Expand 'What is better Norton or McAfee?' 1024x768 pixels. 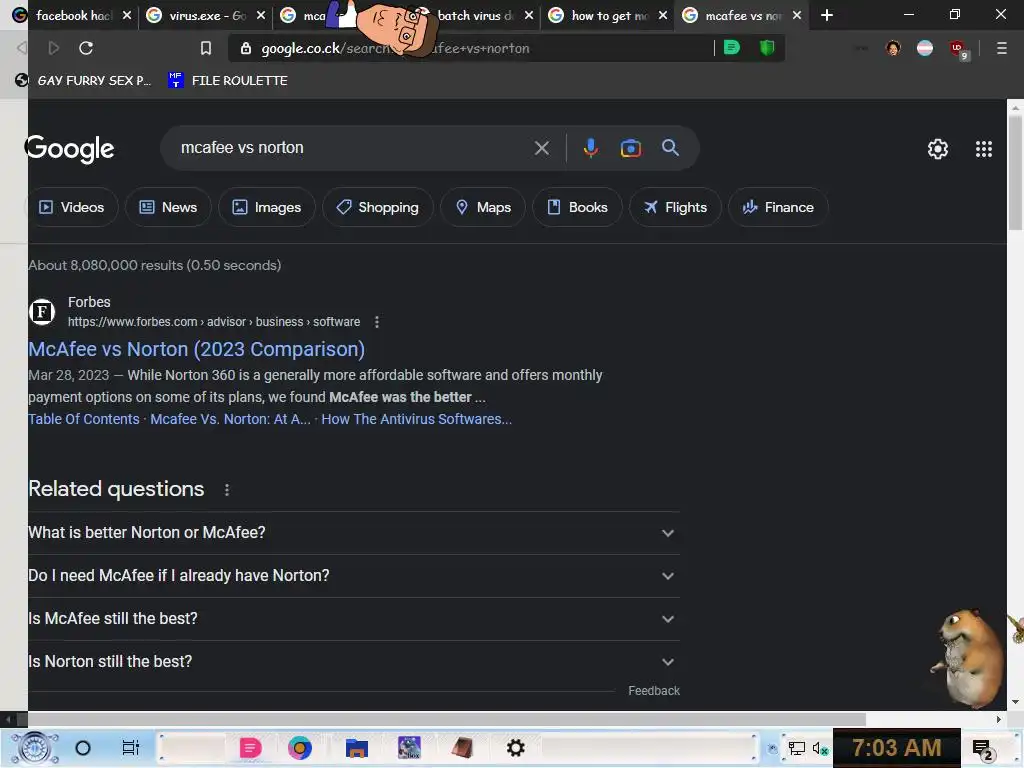tap(353, 533)
